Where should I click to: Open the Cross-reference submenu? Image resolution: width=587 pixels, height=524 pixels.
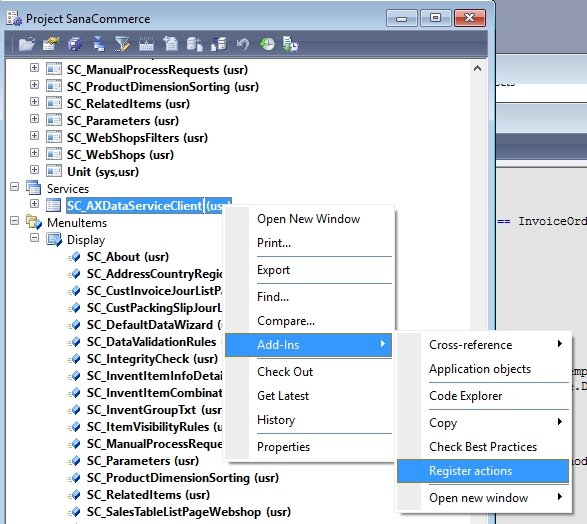483,345
